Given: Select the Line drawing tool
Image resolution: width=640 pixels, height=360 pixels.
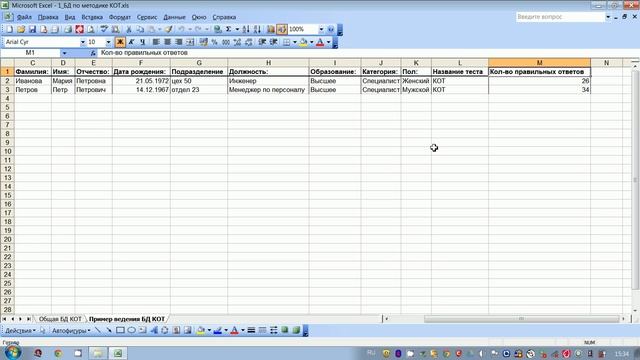Looking at the screenshot, I should [98, 330].
